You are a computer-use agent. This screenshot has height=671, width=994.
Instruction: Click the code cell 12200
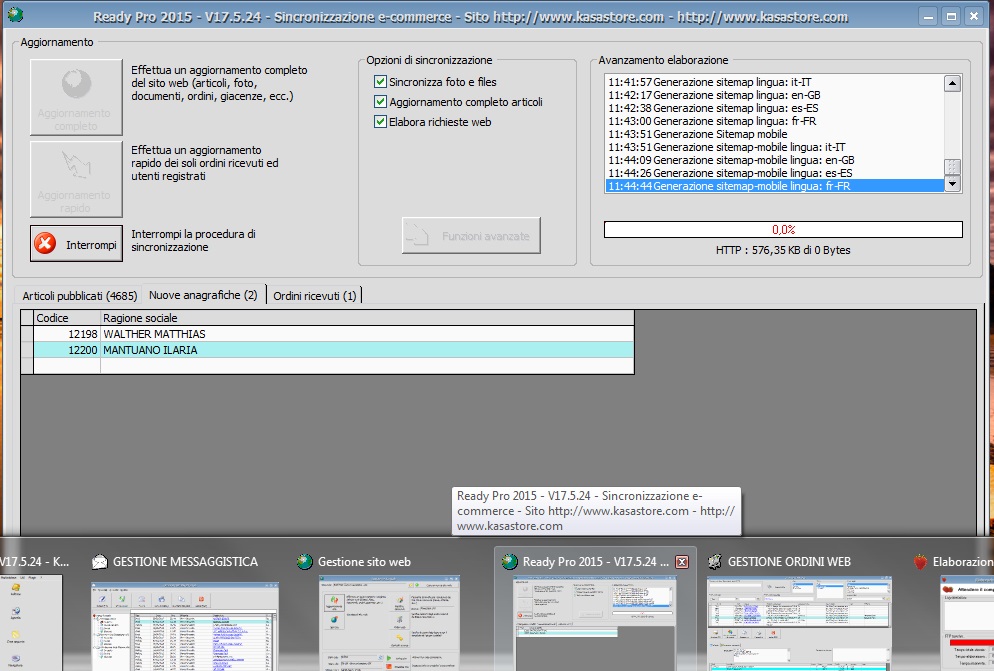pyautogui.click(x=67, y=349)
